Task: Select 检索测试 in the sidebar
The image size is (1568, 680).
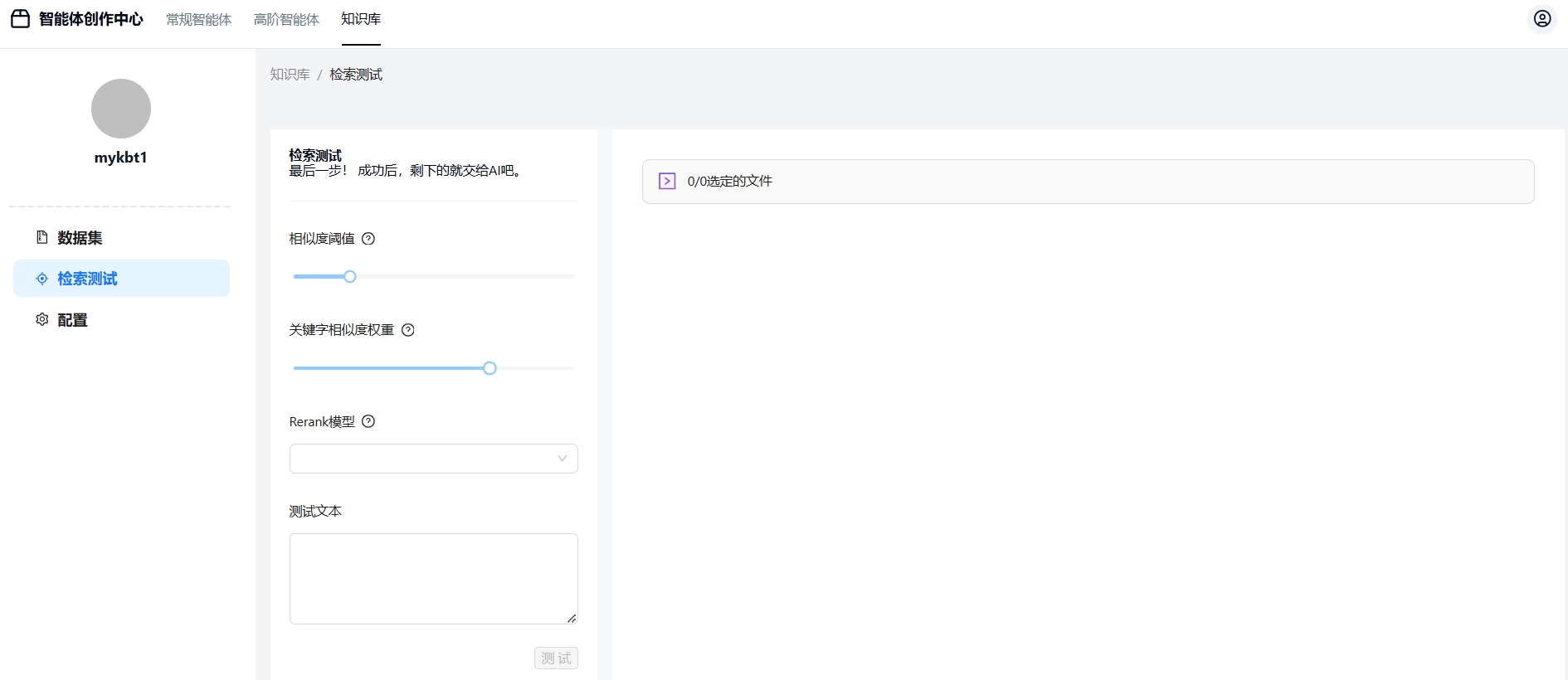Action: click(x=87, y=279)
